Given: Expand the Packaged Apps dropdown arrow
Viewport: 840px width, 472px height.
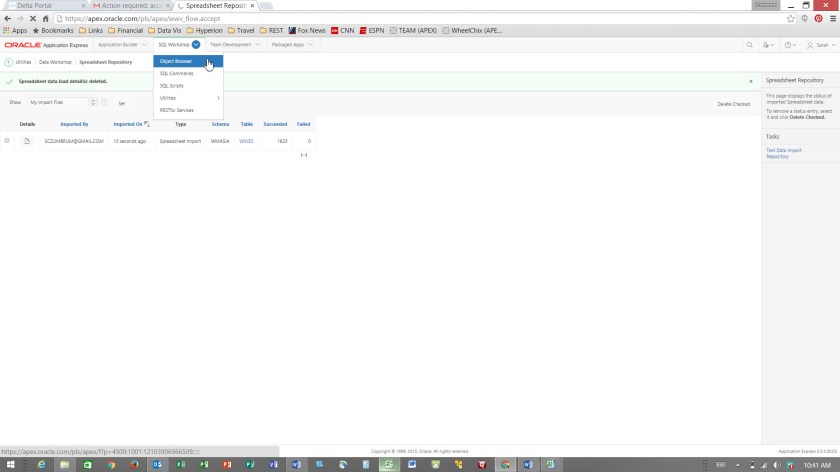Looking at the screenshot, I should (x=312, y=45).
